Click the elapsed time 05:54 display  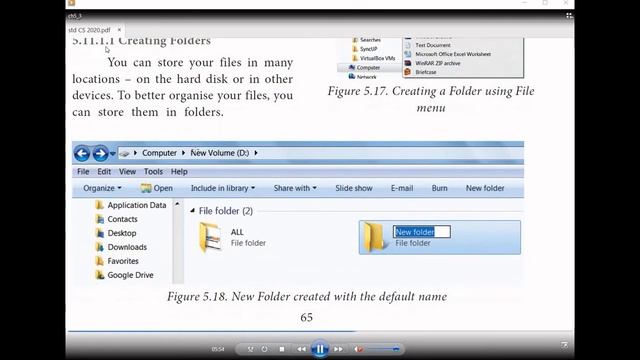(x=218, y=349)
